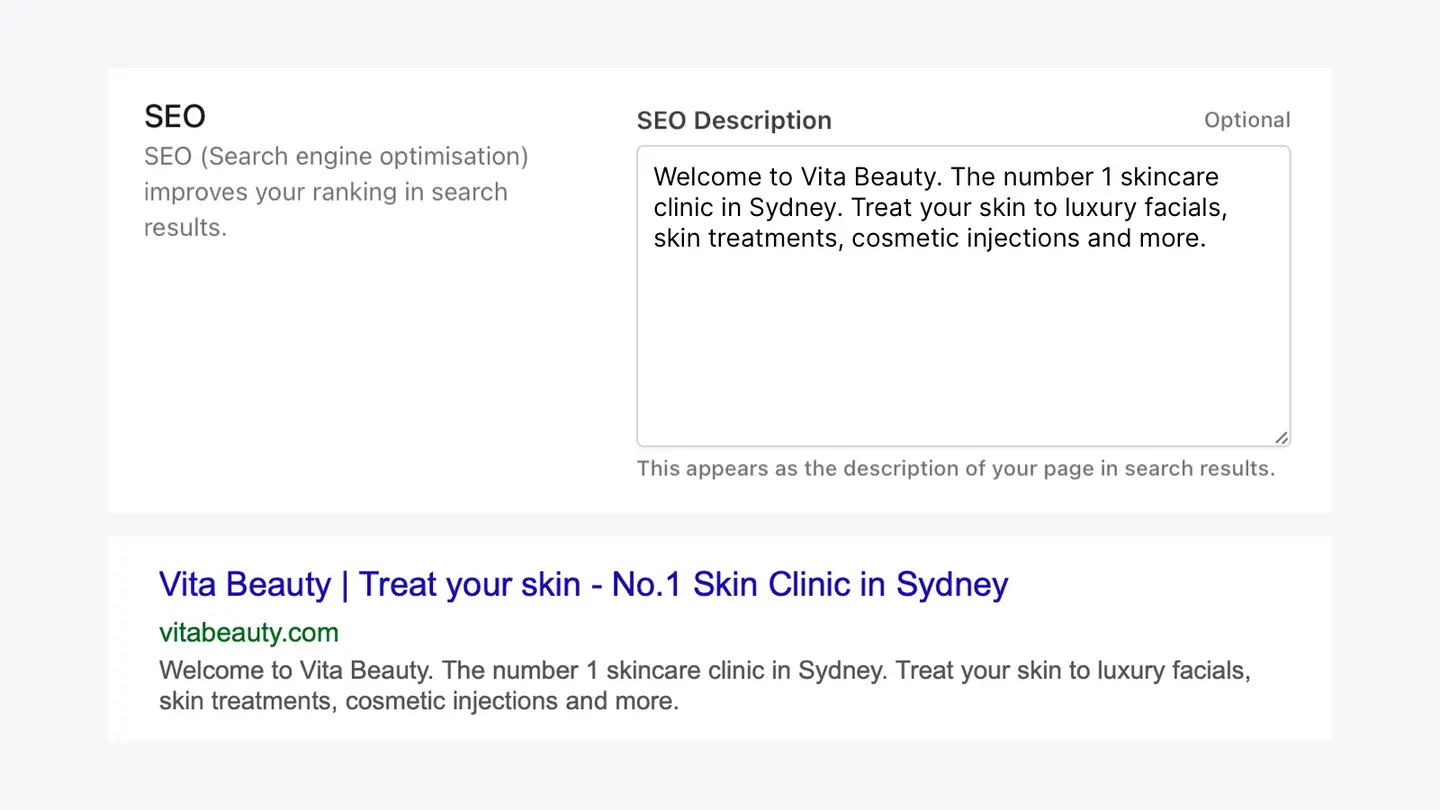Open the Vita Beauty search result title
Image resolution: width=1440 pixels, height=810 pixels.
[583, 584]
